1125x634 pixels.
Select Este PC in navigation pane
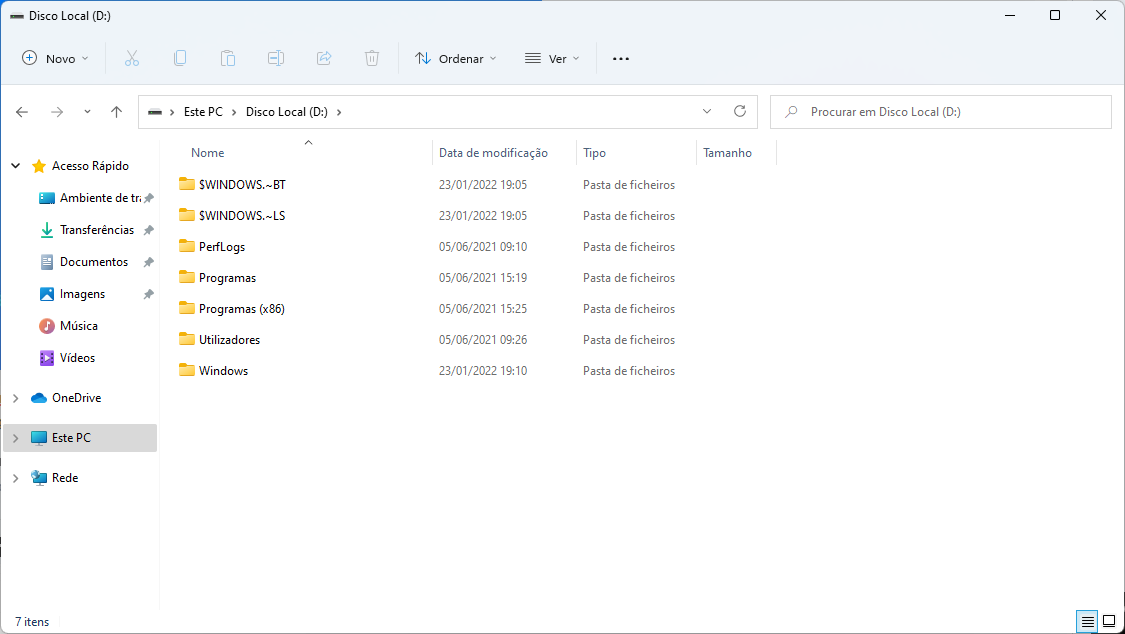[x=80, y=437]
